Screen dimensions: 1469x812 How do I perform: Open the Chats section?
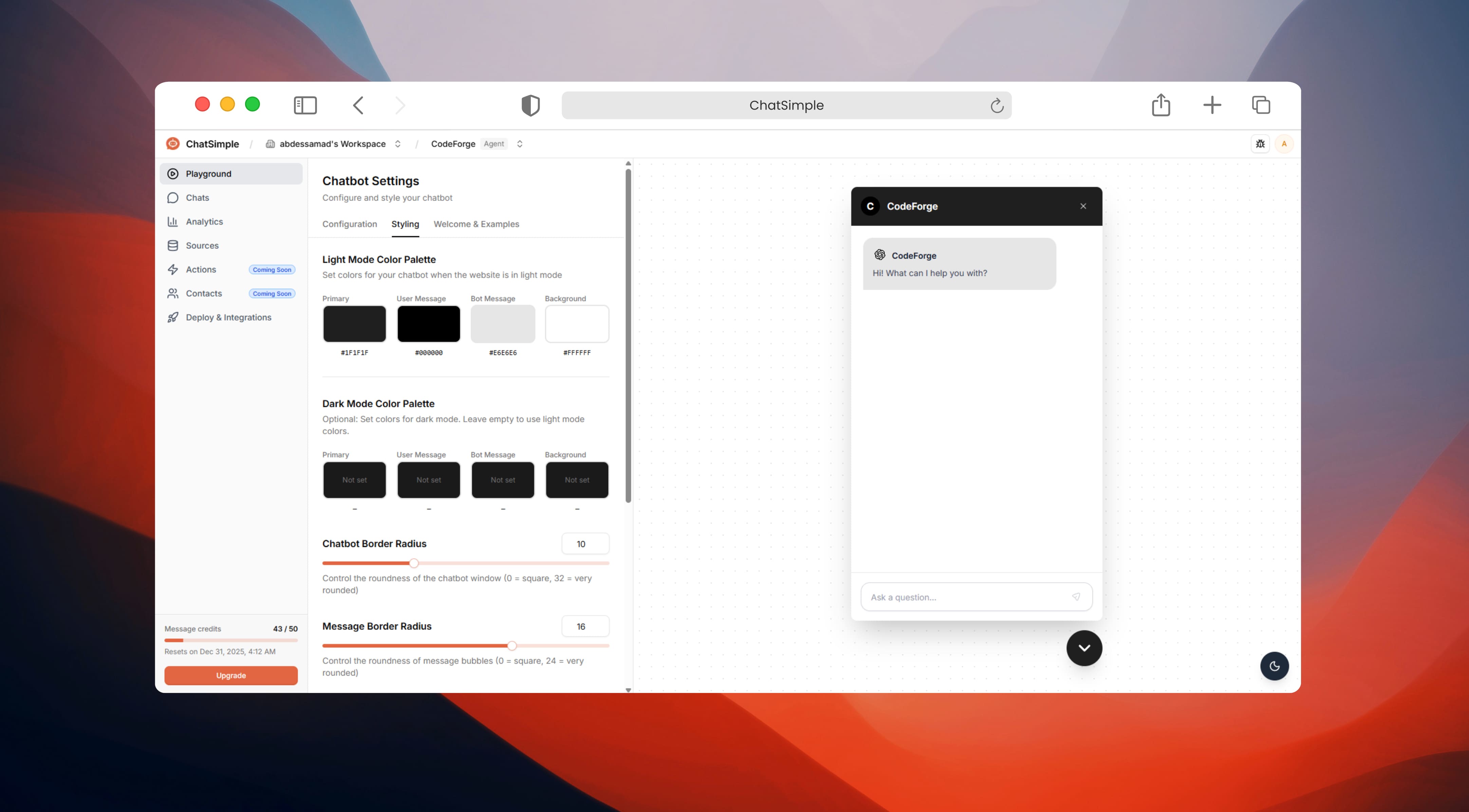[197, 197]
